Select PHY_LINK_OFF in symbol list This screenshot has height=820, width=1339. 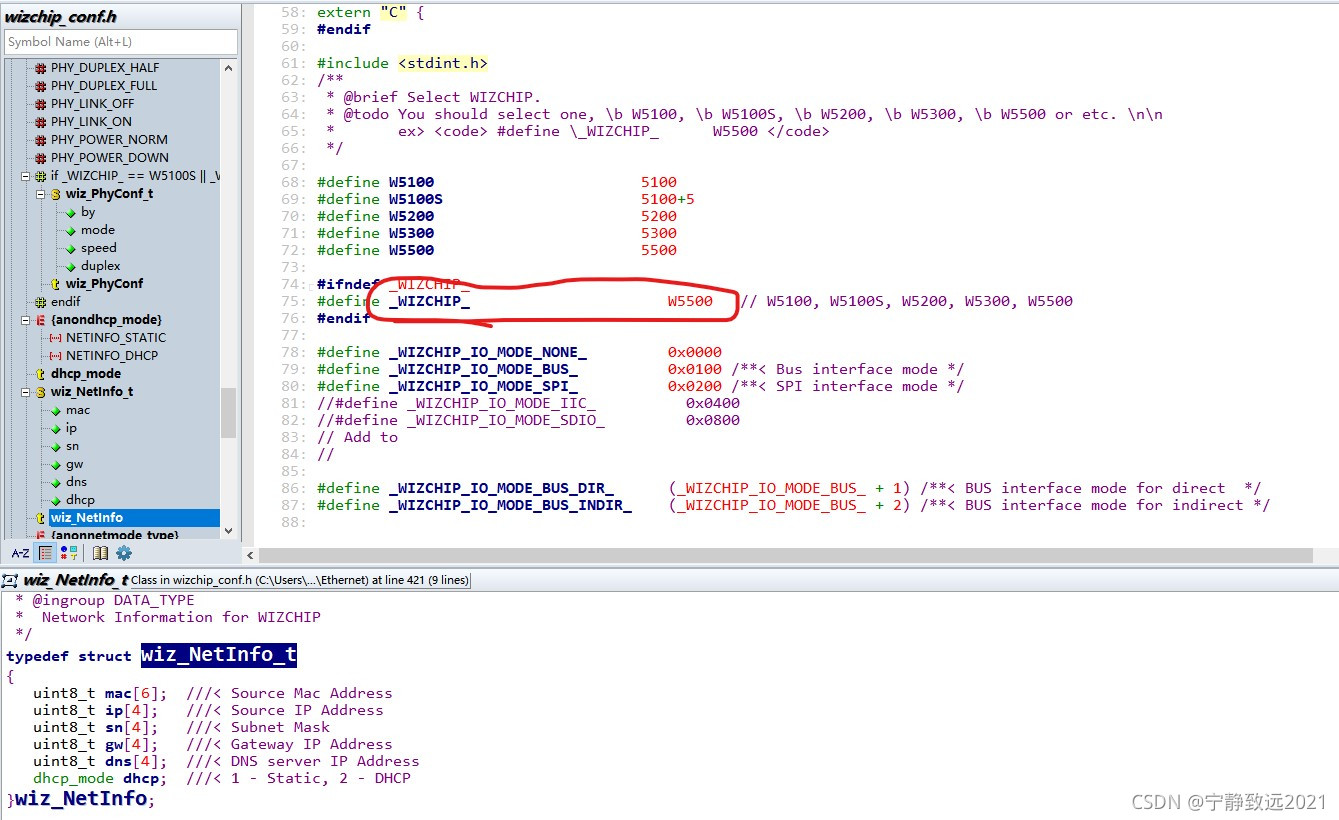coord(92,104)
